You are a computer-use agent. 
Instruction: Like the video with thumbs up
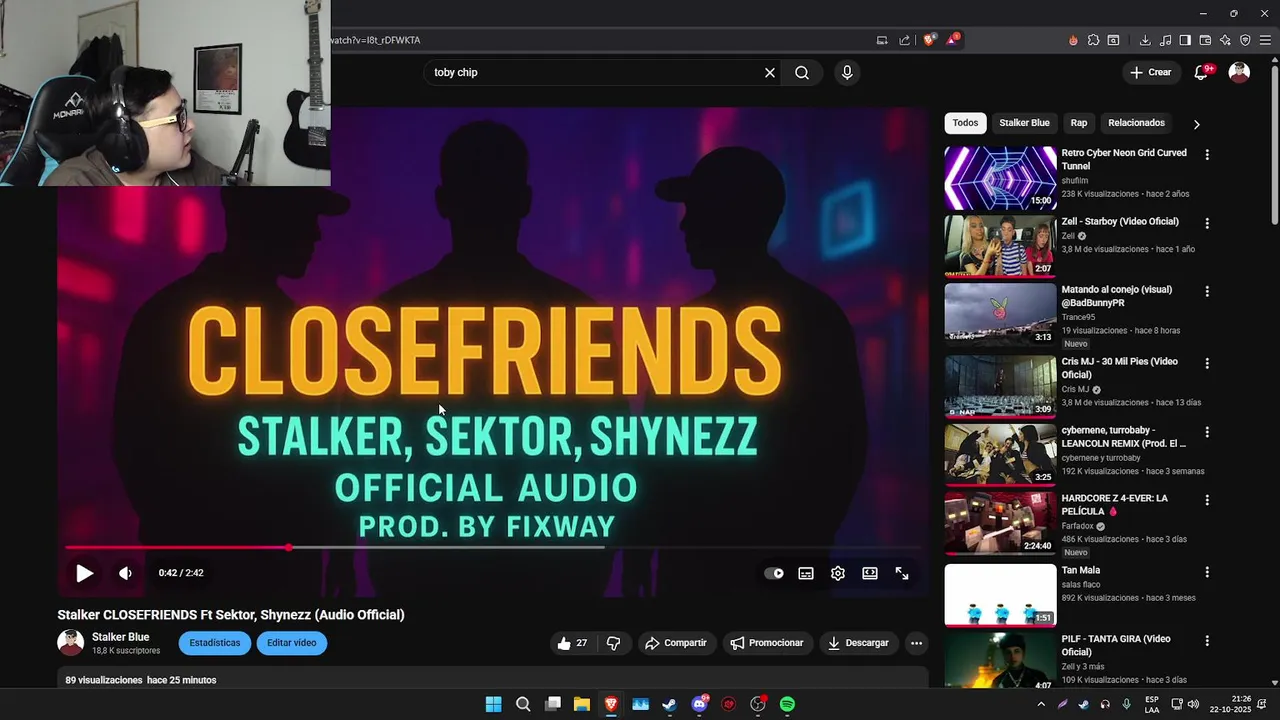tap(575, 643)
